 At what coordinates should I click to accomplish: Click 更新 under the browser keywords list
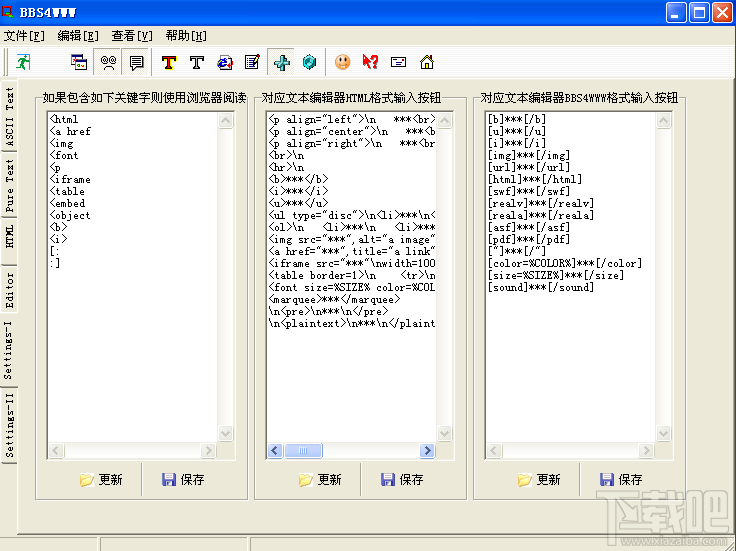tap(101, 480)
